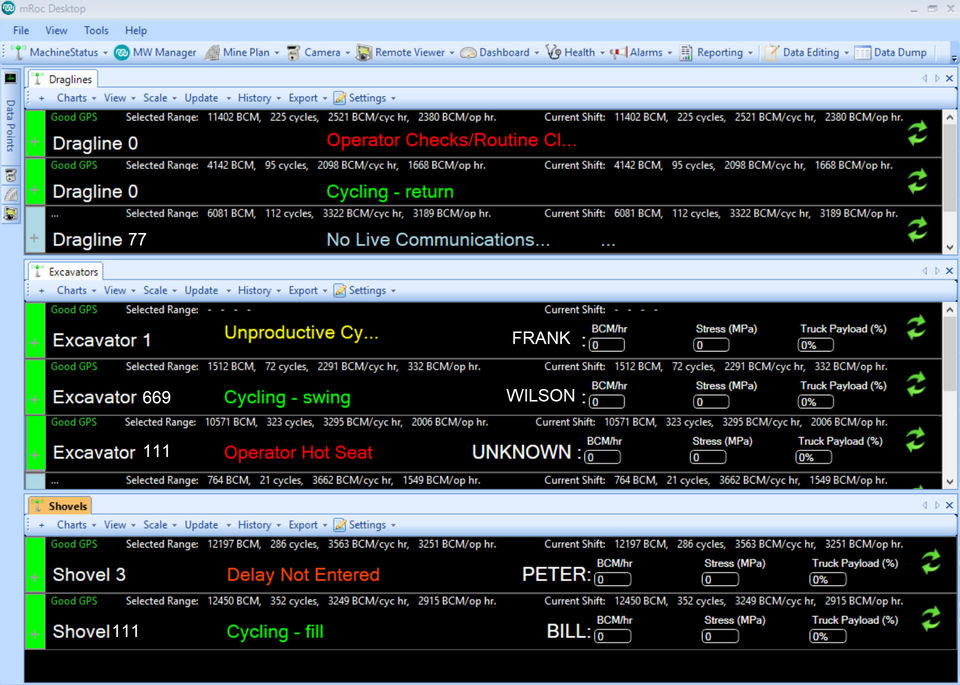This screenshot has width=960, height=685.
Task: Open the Camera tool
Action: pos(317,53)
